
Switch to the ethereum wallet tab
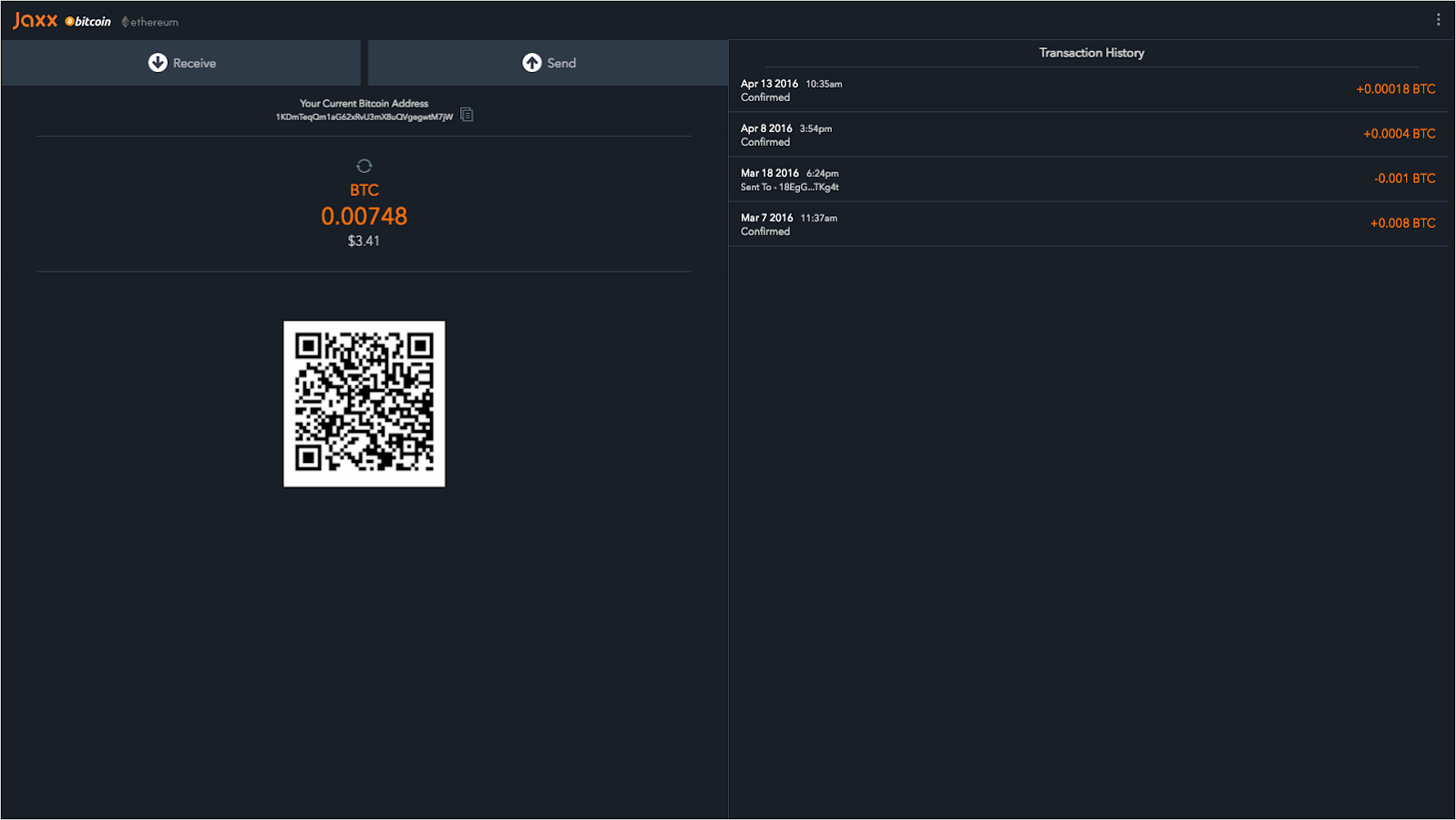pos(150,22)
